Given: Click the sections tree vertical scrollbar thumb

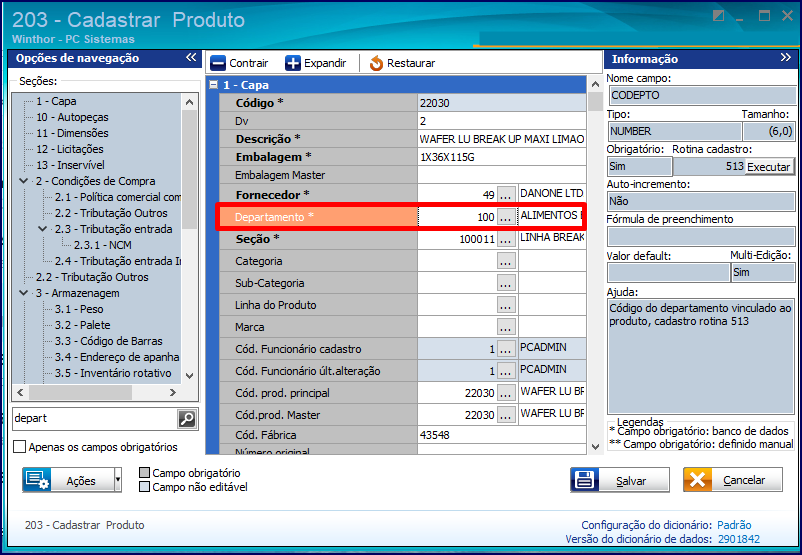Looking at the screenshot, I should click(x=189, y=169).
